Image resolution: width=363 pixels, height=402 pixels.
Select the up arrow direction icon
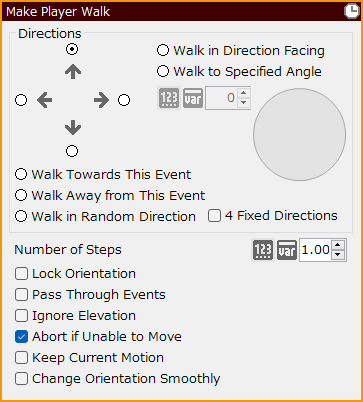point(73,72)
